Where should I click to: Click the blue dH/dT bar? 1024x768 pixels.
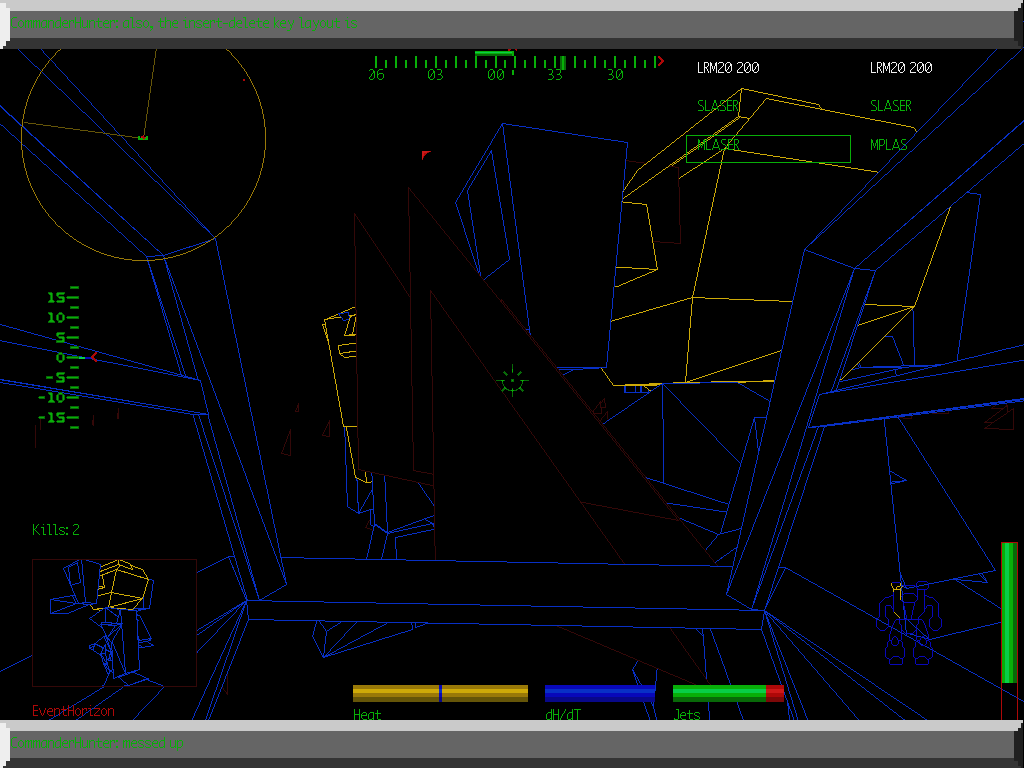tap(600, 693)
